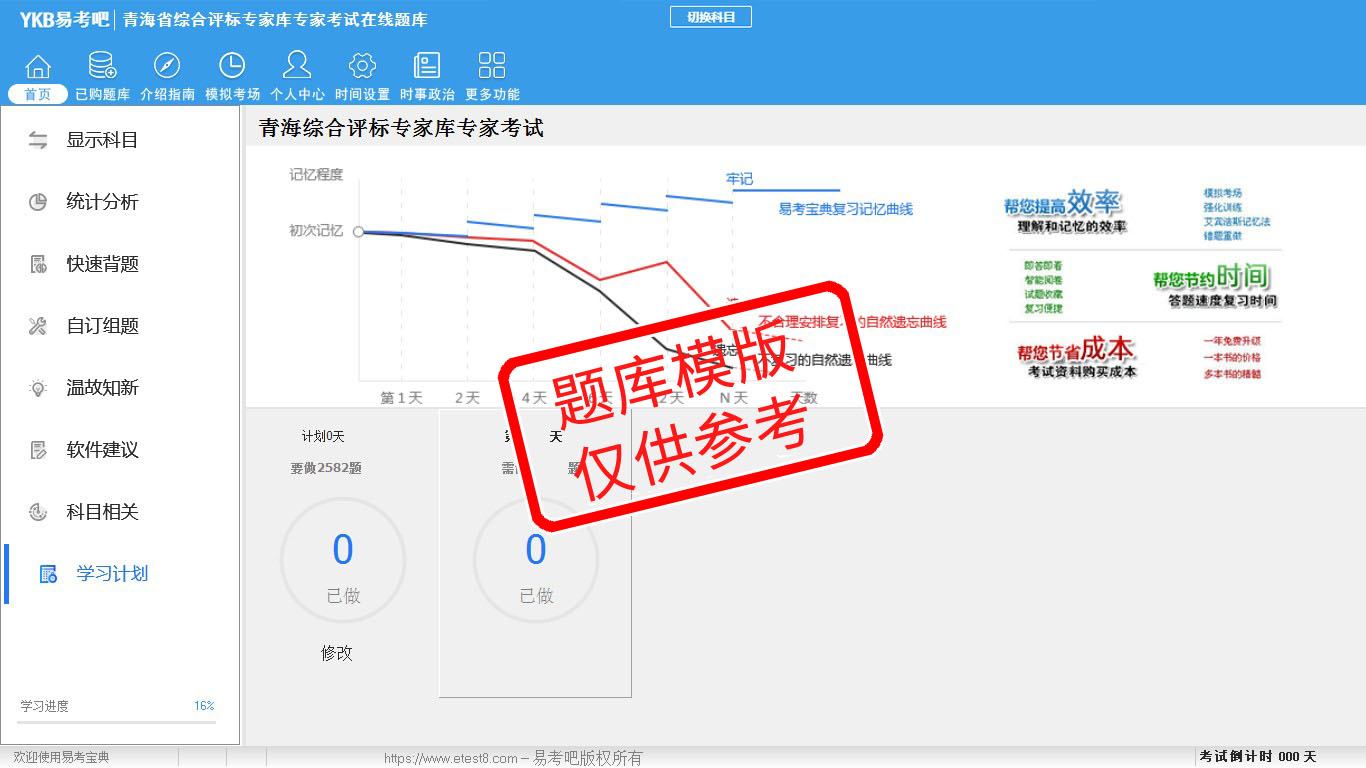Click the 学习进度 progress bar

(x=116, y=721)
